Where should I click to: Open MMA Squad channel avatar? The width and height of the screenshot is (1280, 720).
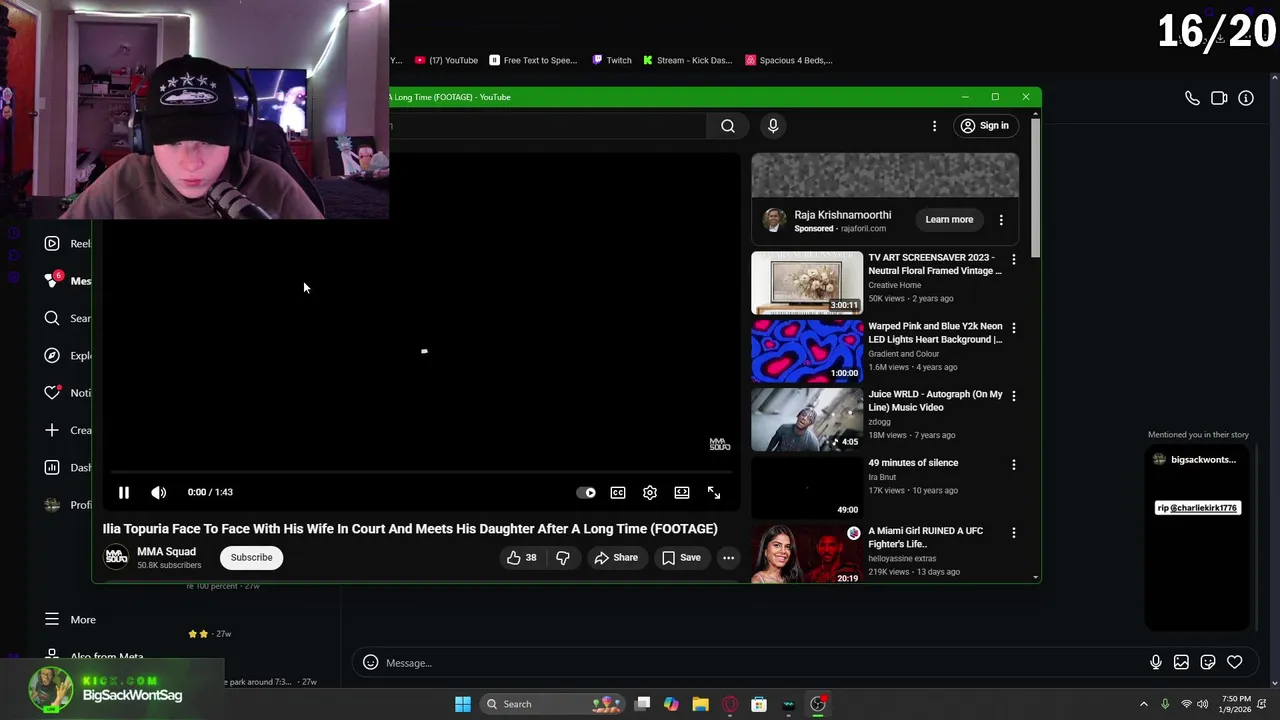coord(117,557)
